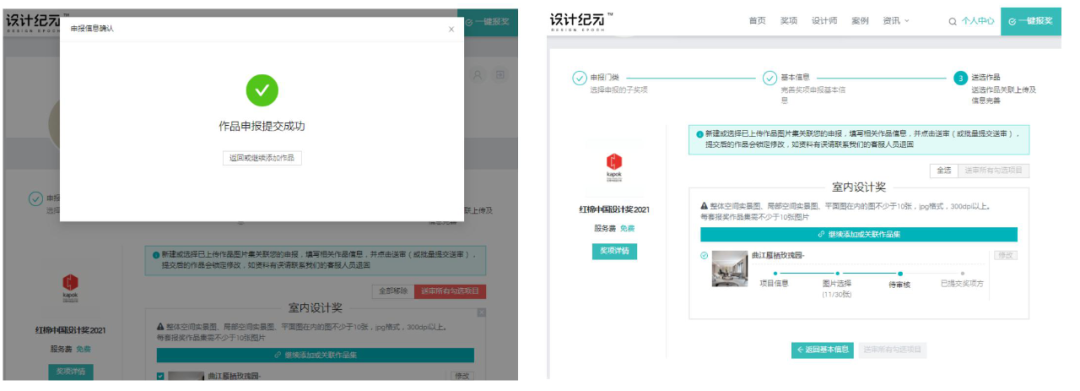Click the 一键报奖 button in the right screenshot

[x=1031, y=21]
